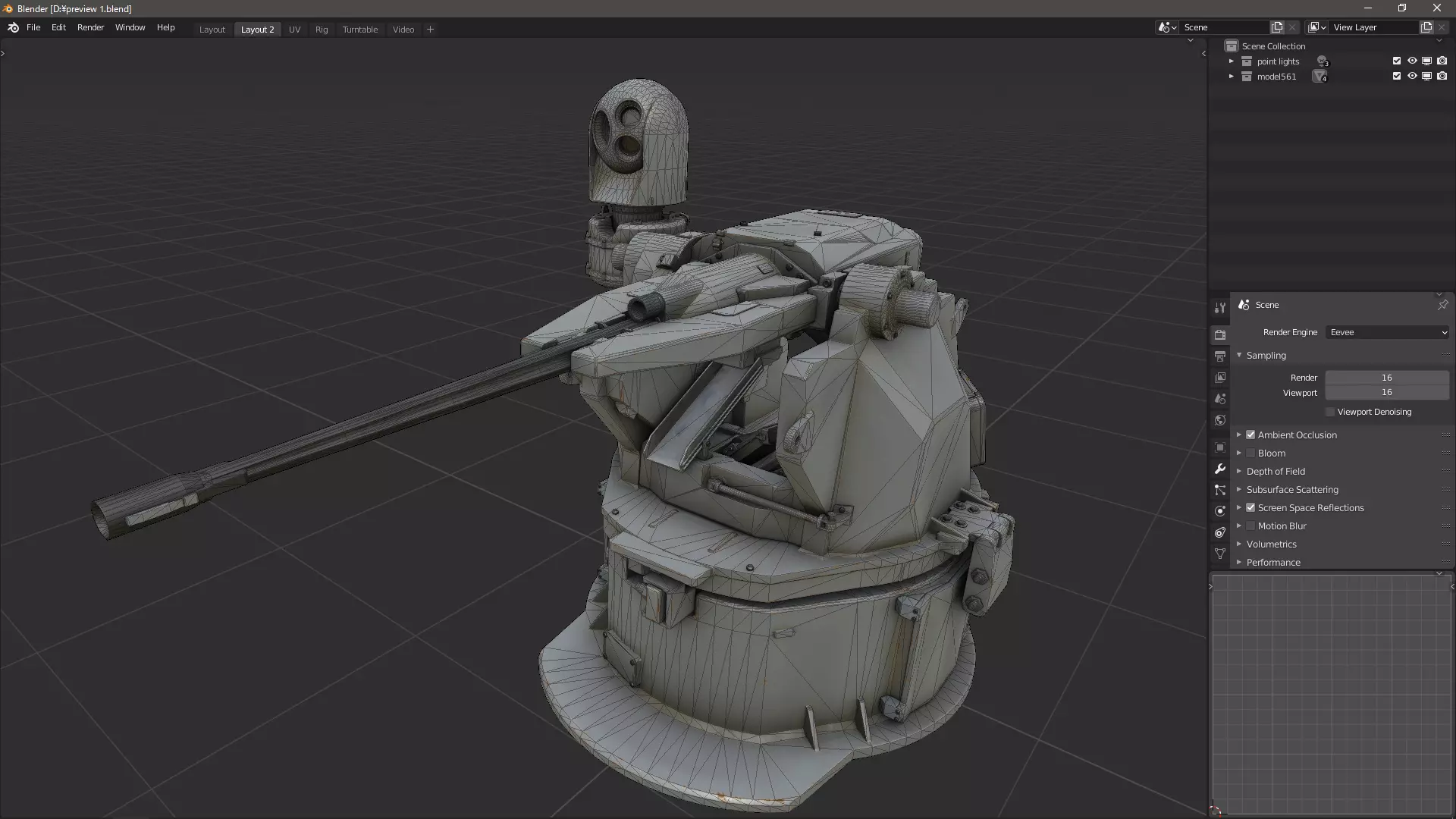This screenshot has width=1456, height=819.
Task: Collapse the Sampling panel
Action: [x=1239, y=355]
